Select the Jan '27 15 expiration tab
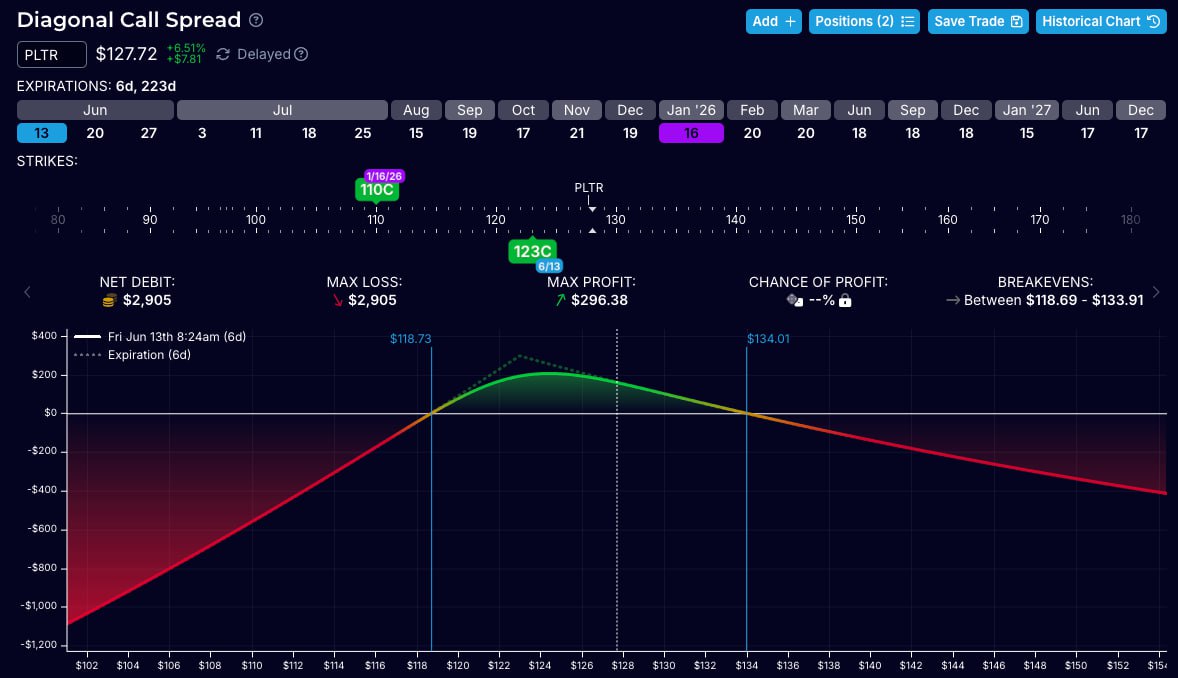This screenshot has height=678, width=1178. 1027,133
